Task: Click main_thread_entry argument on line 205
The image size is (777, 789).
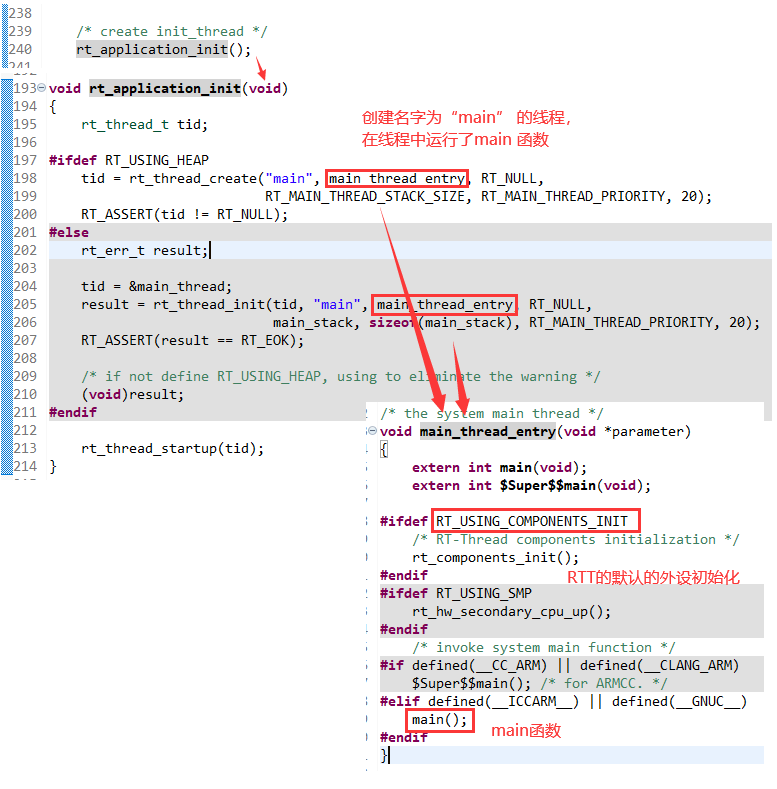Action: (x=444, y=304)
